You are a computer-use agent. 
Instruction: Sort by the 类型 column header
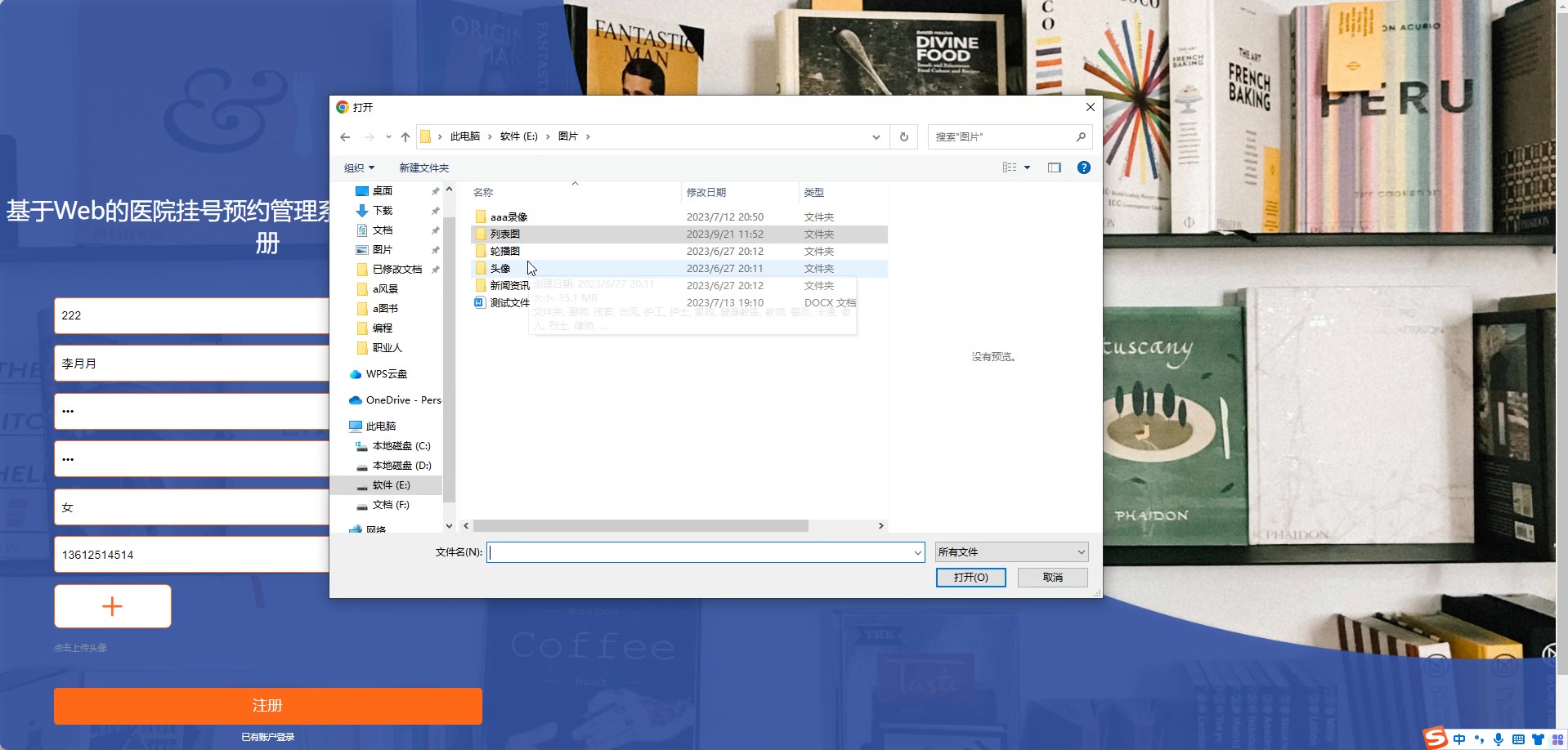(x=813, y=193)
